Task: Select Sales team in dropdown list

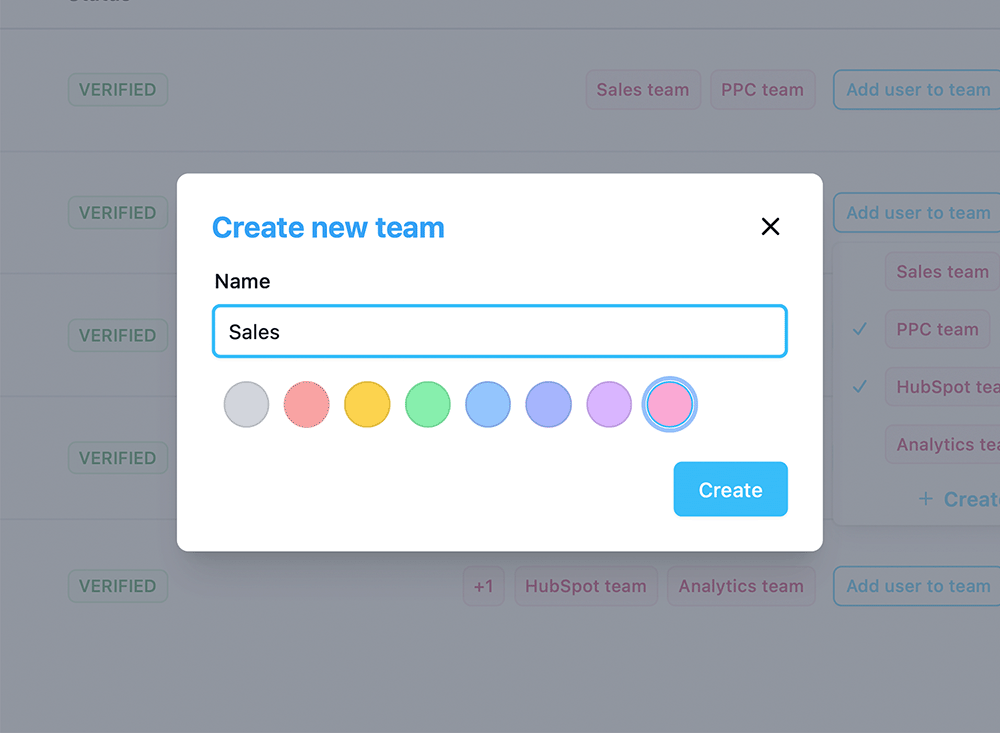Action: pos(943,272)
